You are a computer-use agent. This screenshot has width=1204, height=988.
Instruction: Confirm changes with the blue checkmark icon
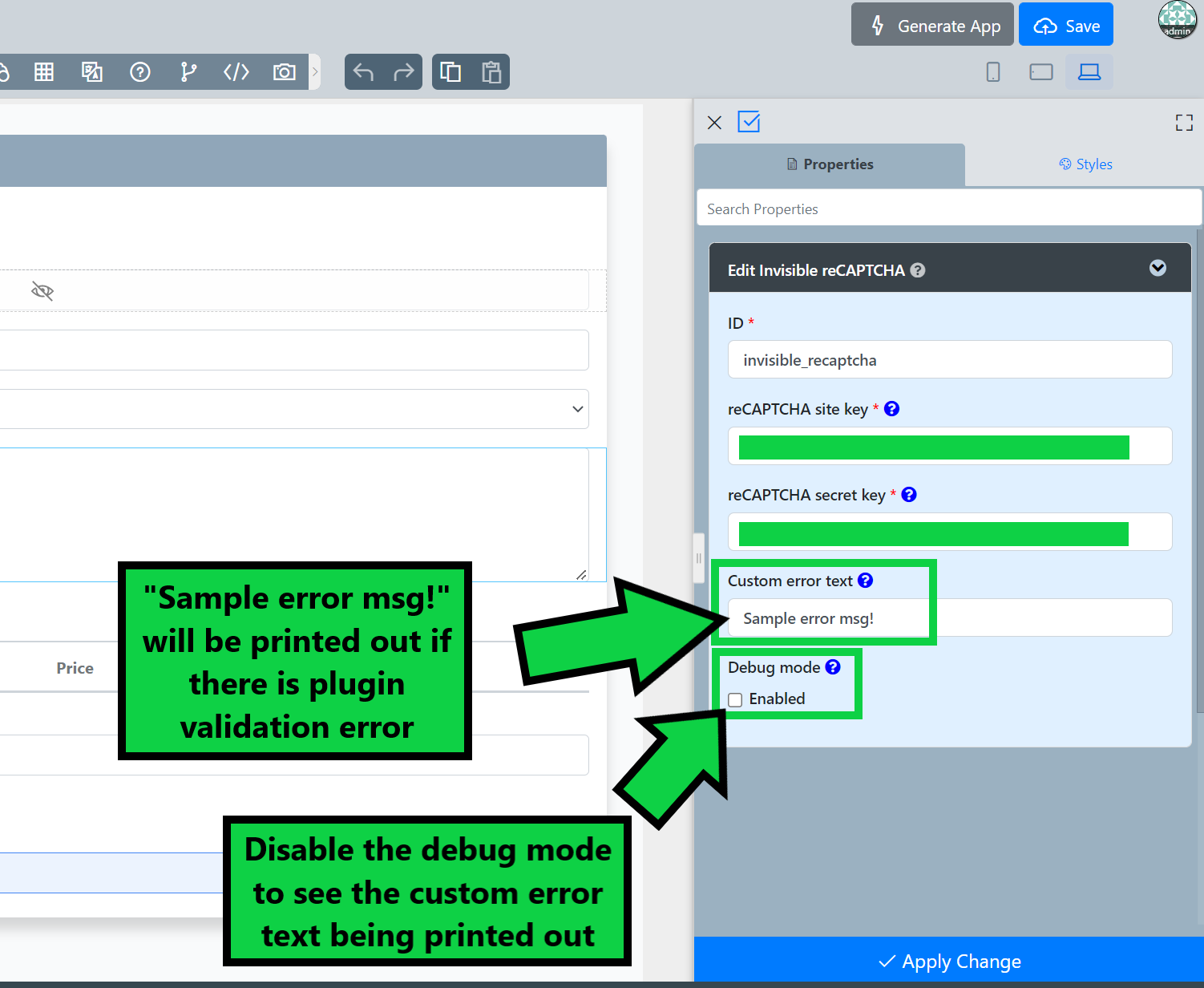click(749, 122)
